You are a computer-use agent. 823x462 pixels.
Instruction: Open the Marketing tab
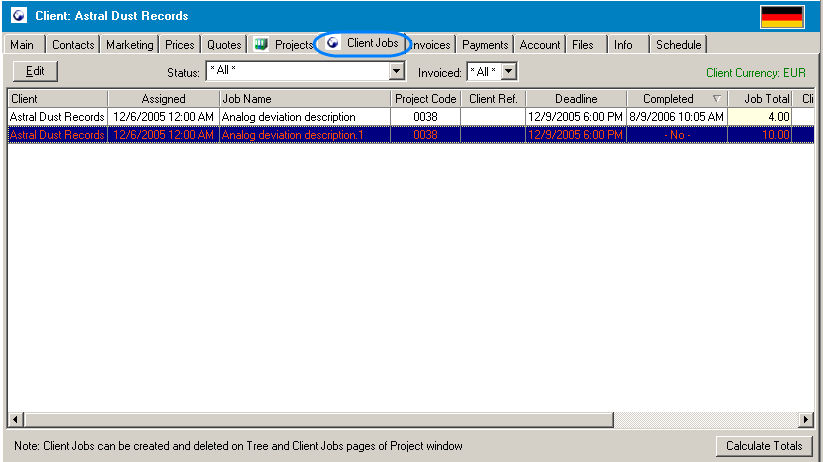tap(130, 45)
